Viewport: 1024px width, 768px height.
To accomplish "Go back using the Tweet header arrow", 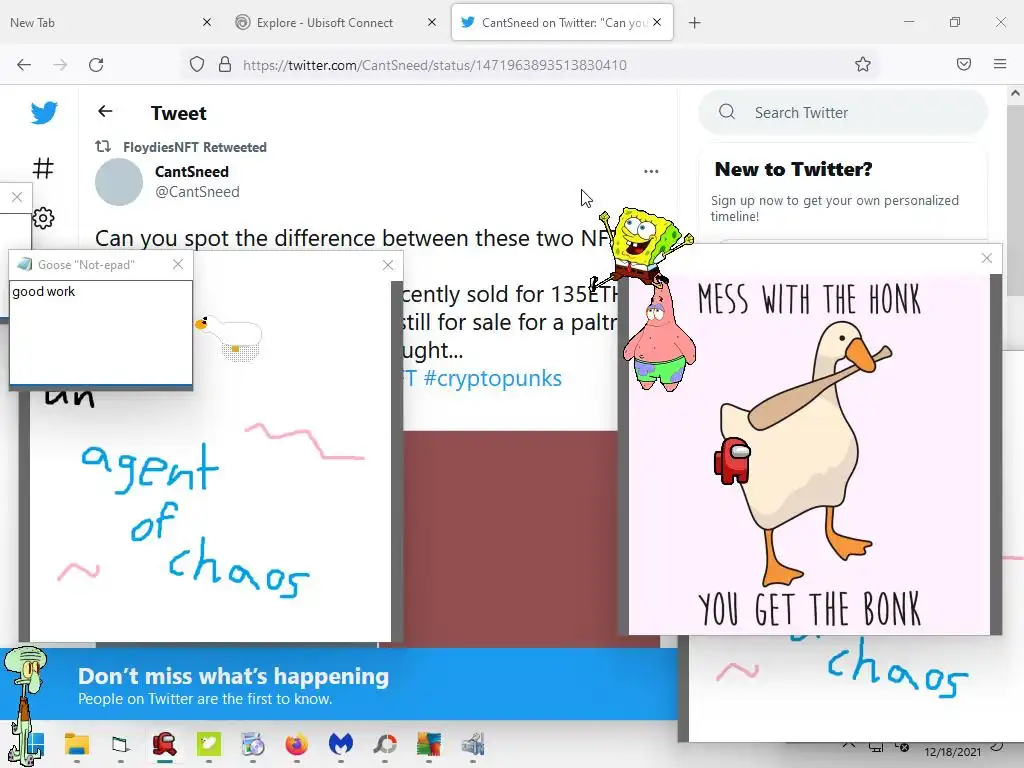I will coord(105,112).
